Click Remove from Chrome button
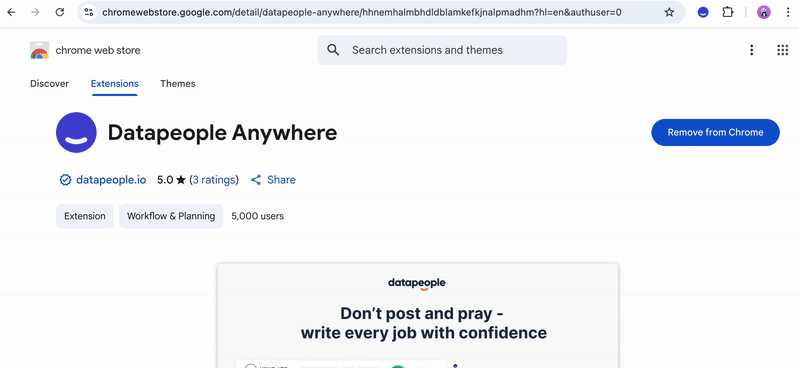 [x=715, y=133]
